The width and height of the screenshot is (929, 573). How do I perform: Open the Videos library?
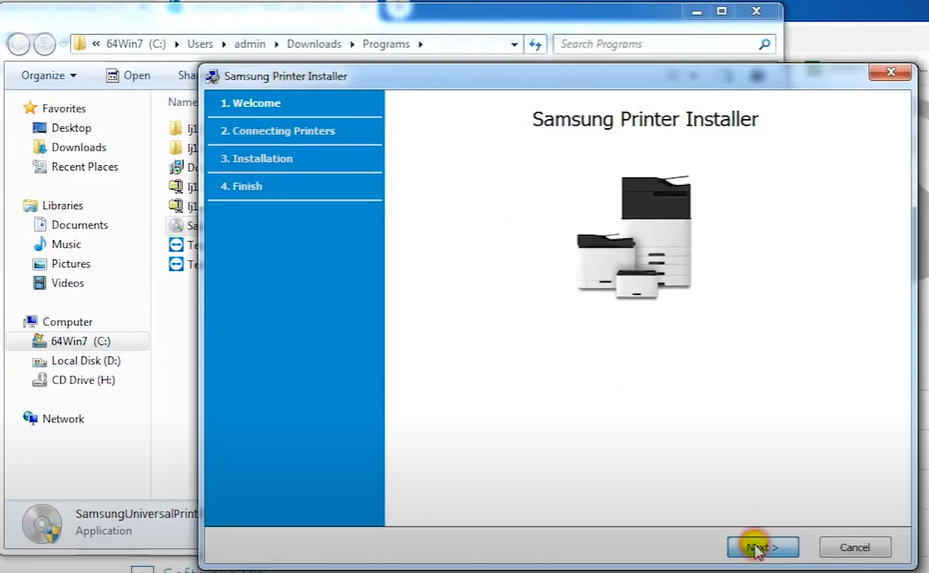click(68, 283)
